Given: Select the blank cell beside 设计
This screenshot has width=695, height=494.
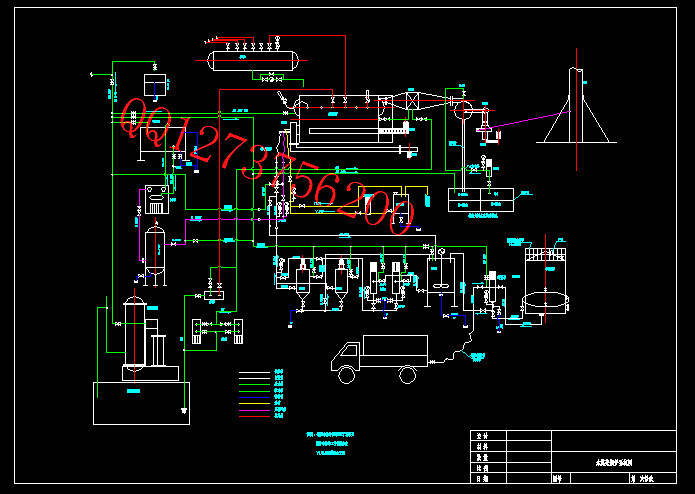Looking at the screenshot, I should pos(529,436).
